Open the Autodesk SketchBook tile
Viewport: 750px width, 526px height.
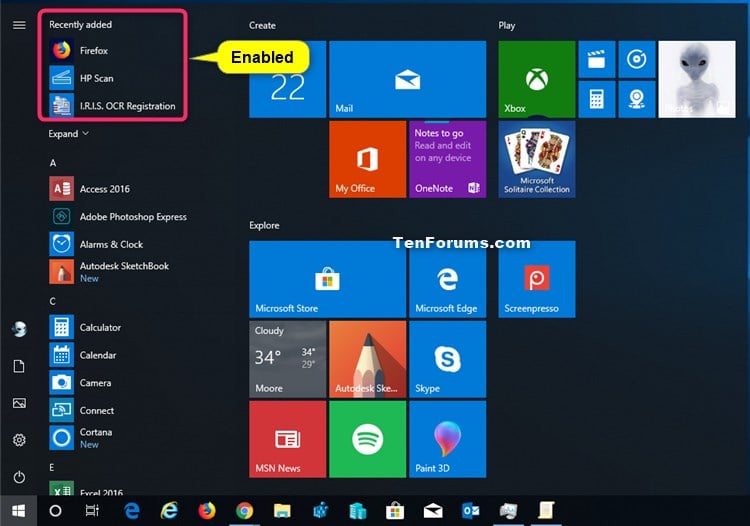367,359
